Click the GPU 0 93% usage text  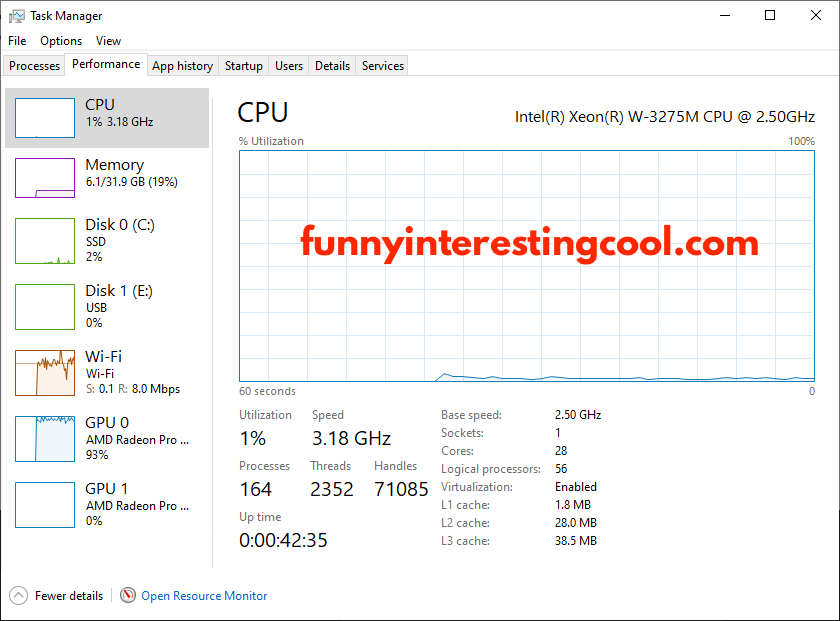coord(97,455)
